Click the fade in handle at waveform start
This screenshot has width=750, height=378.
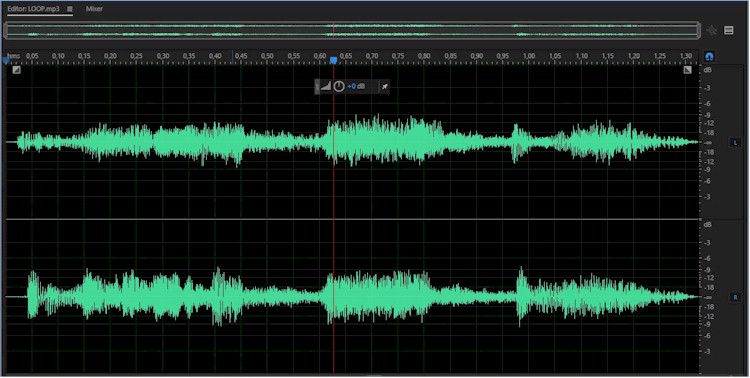tap(17, 70)
